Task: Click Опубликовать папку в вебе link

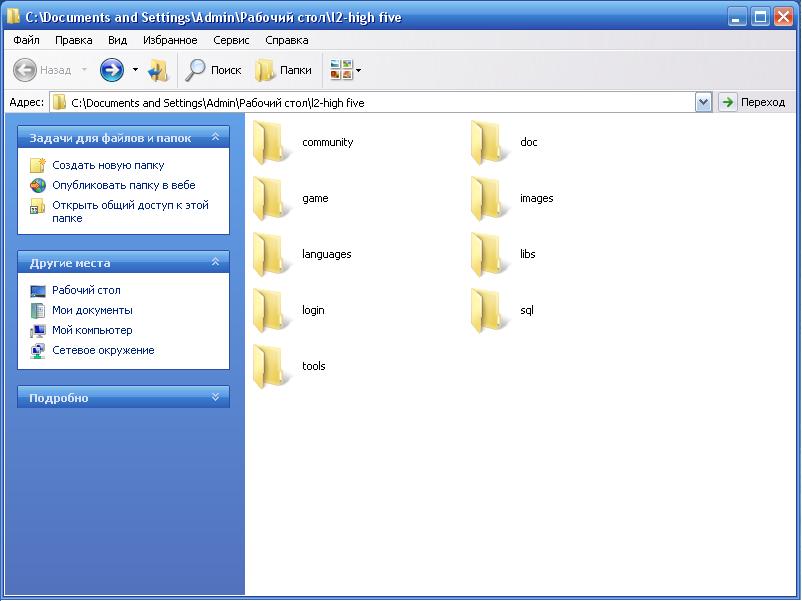Action: (x=124, y=185)
